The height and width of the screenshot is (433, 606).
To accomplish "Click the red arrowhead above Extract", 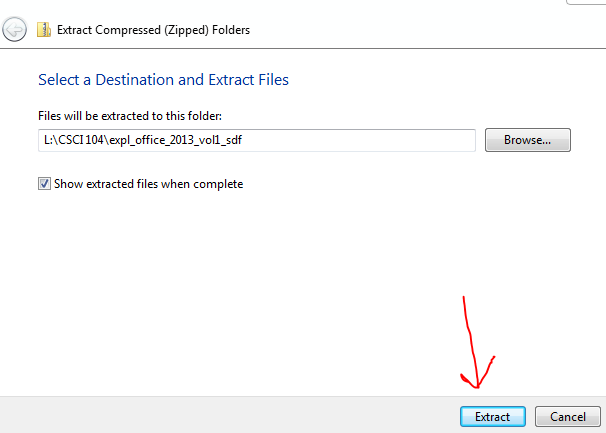I will [477, 381].
